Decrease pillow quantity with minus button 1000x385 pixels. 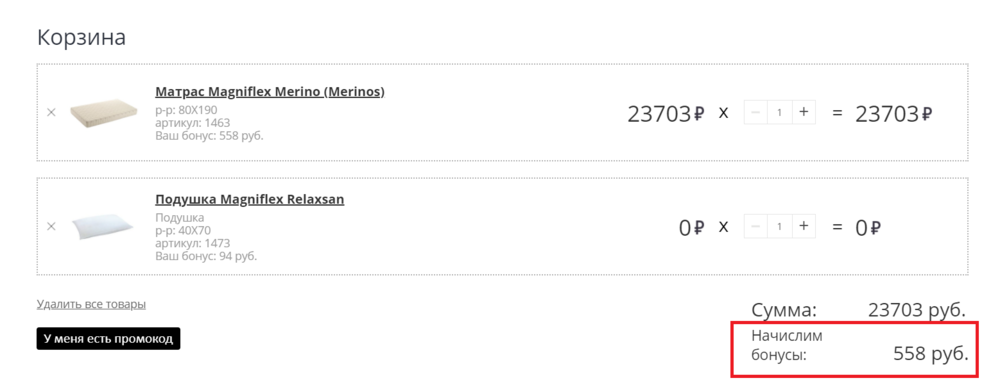[x=756, y=226]
